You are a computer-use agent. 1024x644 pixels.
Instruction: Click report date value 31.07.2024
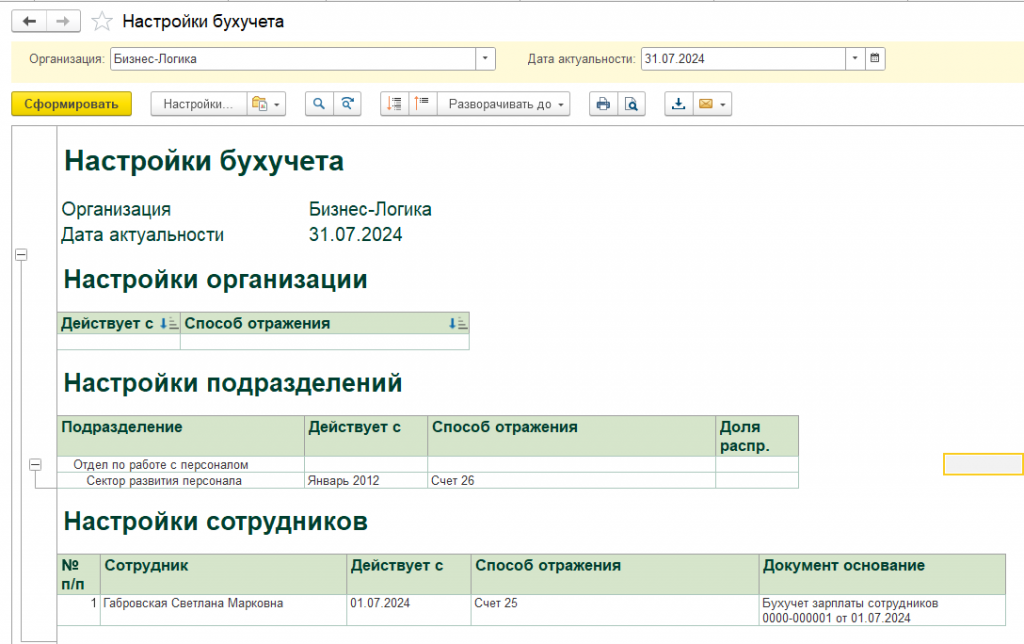point(355,234)
